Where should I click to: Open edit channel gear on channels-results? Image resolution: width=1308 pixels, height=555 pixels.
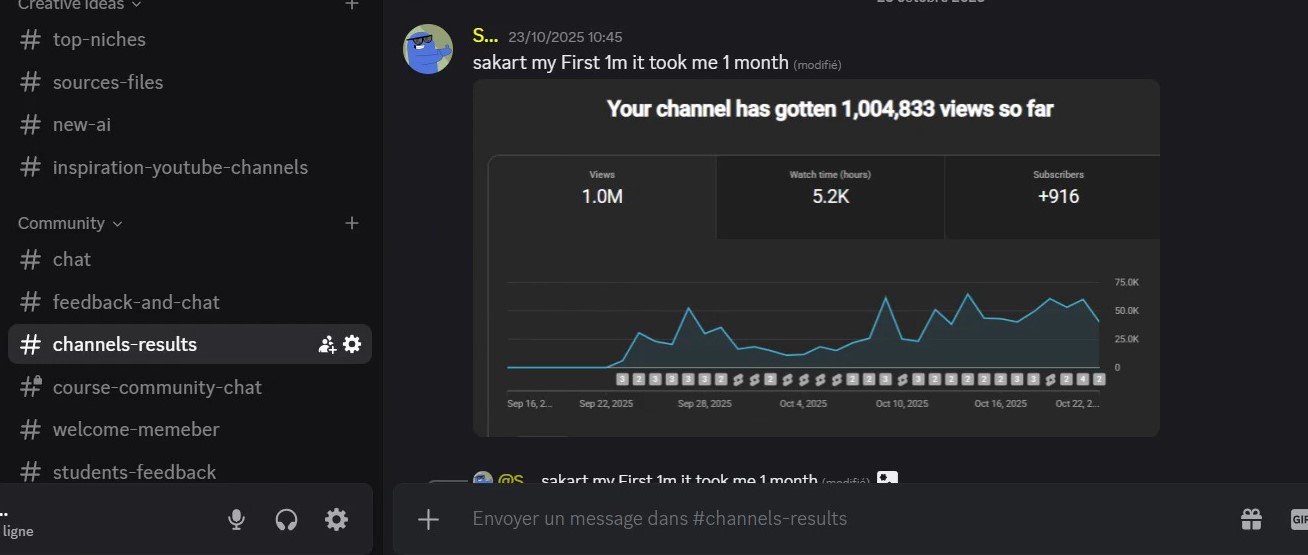coord(352,344)
